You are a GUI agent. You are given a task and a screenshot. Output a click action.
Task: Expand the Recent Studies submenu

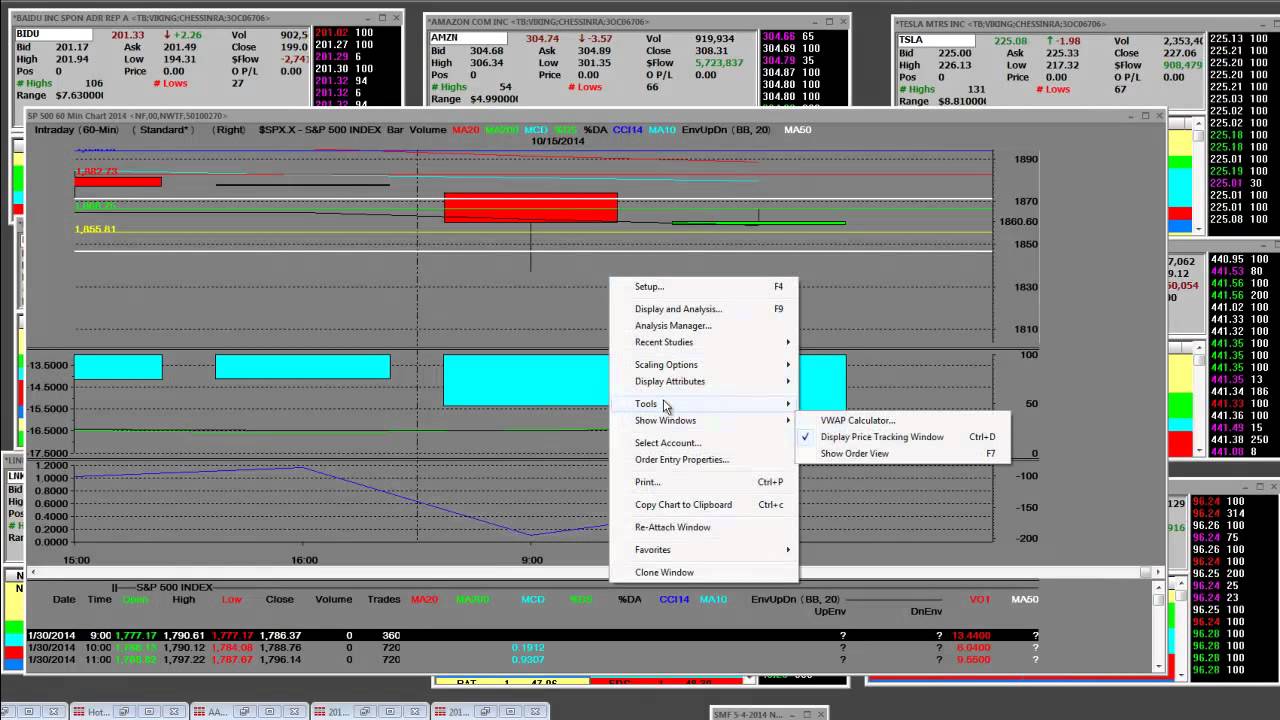[x=704, y=342]
